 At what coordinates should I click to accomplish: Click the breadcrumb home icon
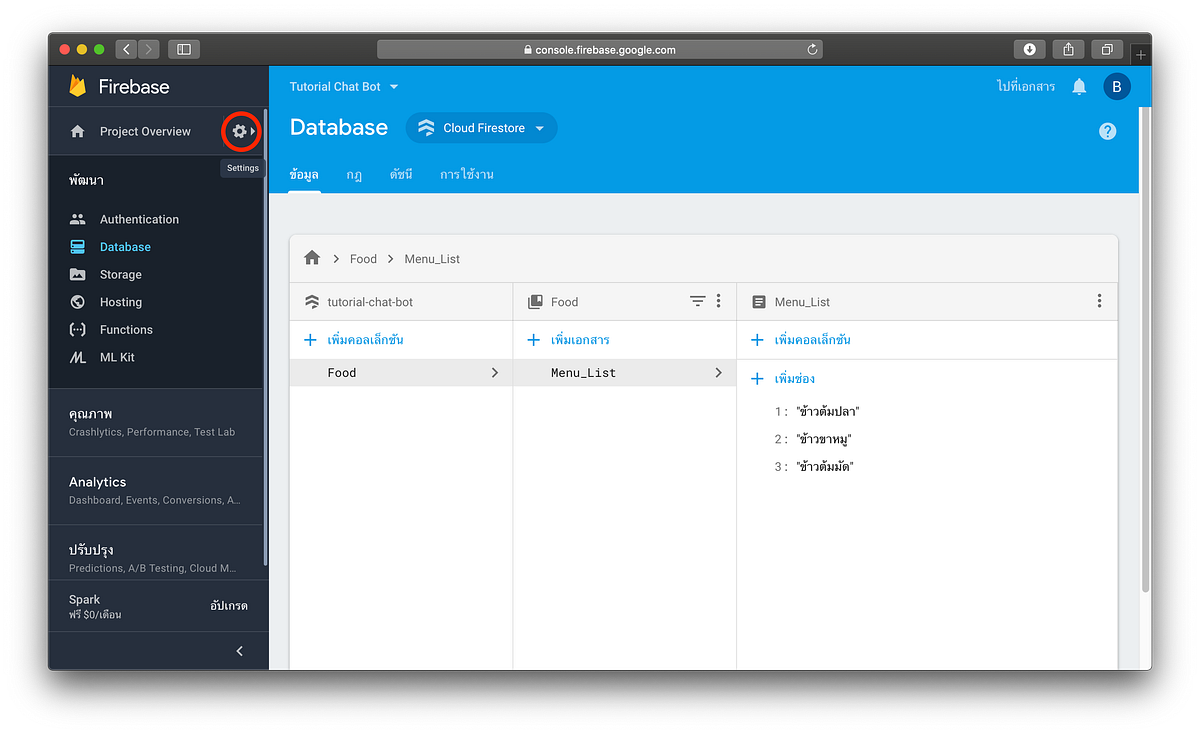coord(312,258)
